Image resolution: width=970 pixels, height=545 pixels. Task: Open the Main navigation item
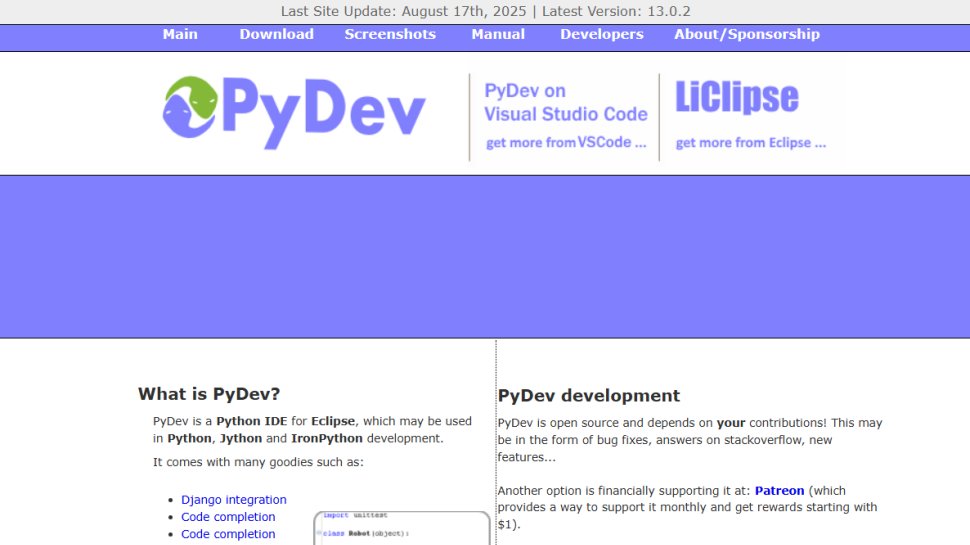[x=180, y=35]
